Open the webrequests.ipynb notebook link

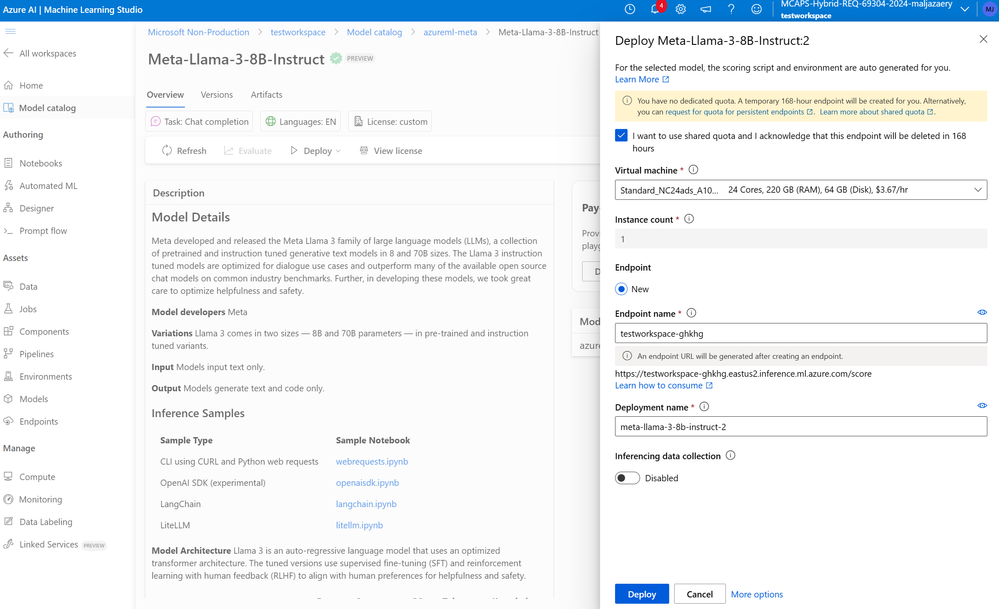click(x=372, y=462)
